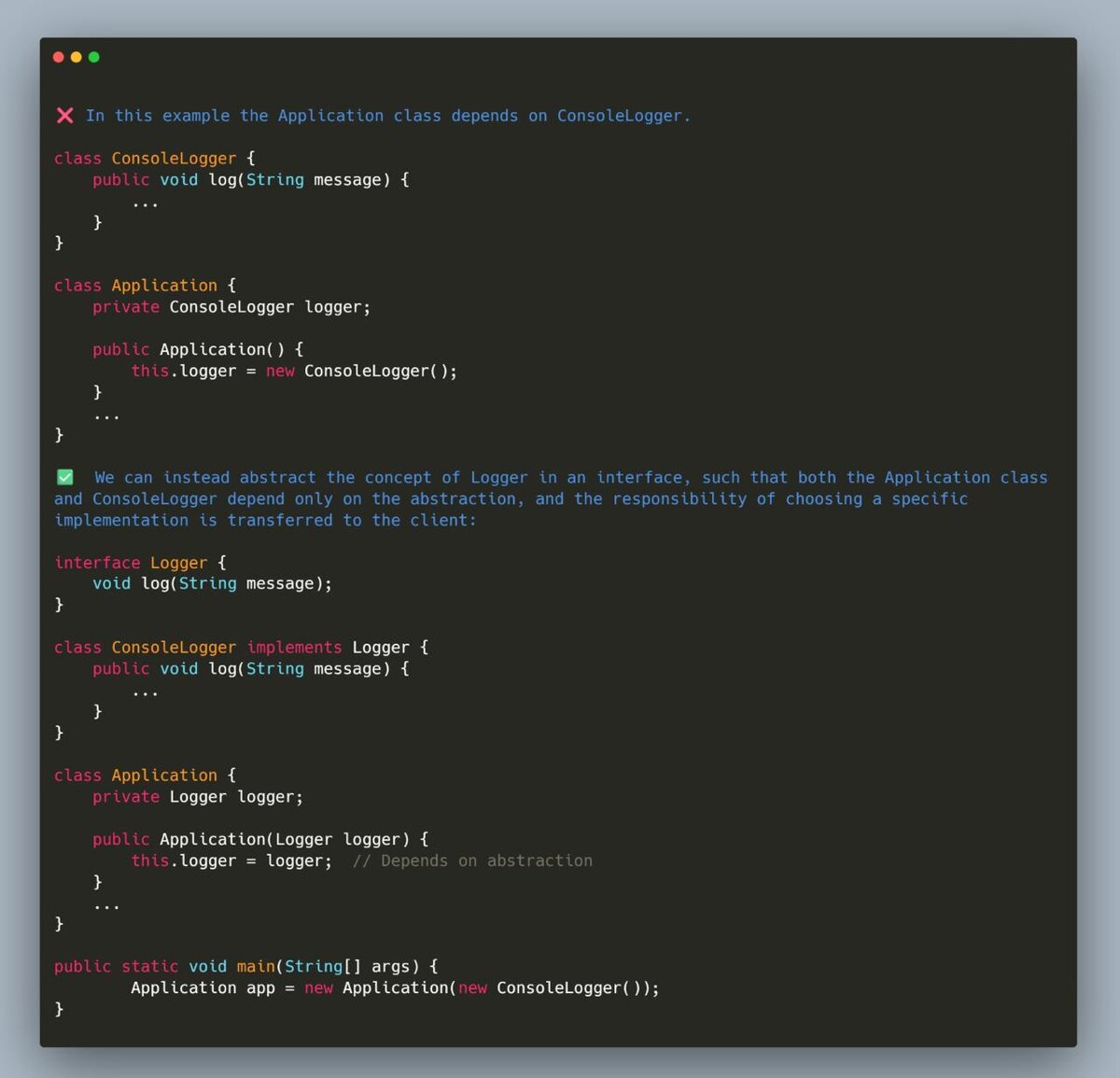Click 'this.logger = logger;' assignment

point(231,861)
